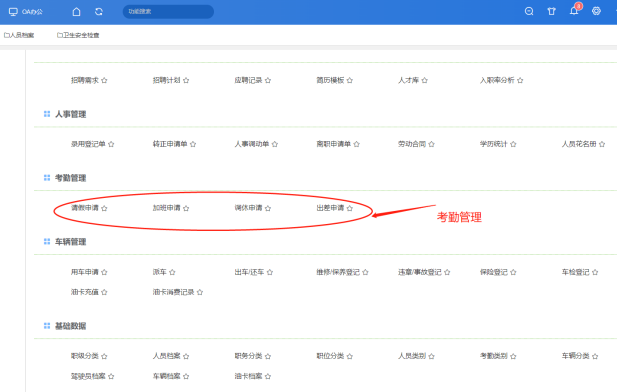Toggle favorite star for 请假申请

pyautogui.click(x=104, y=208)
